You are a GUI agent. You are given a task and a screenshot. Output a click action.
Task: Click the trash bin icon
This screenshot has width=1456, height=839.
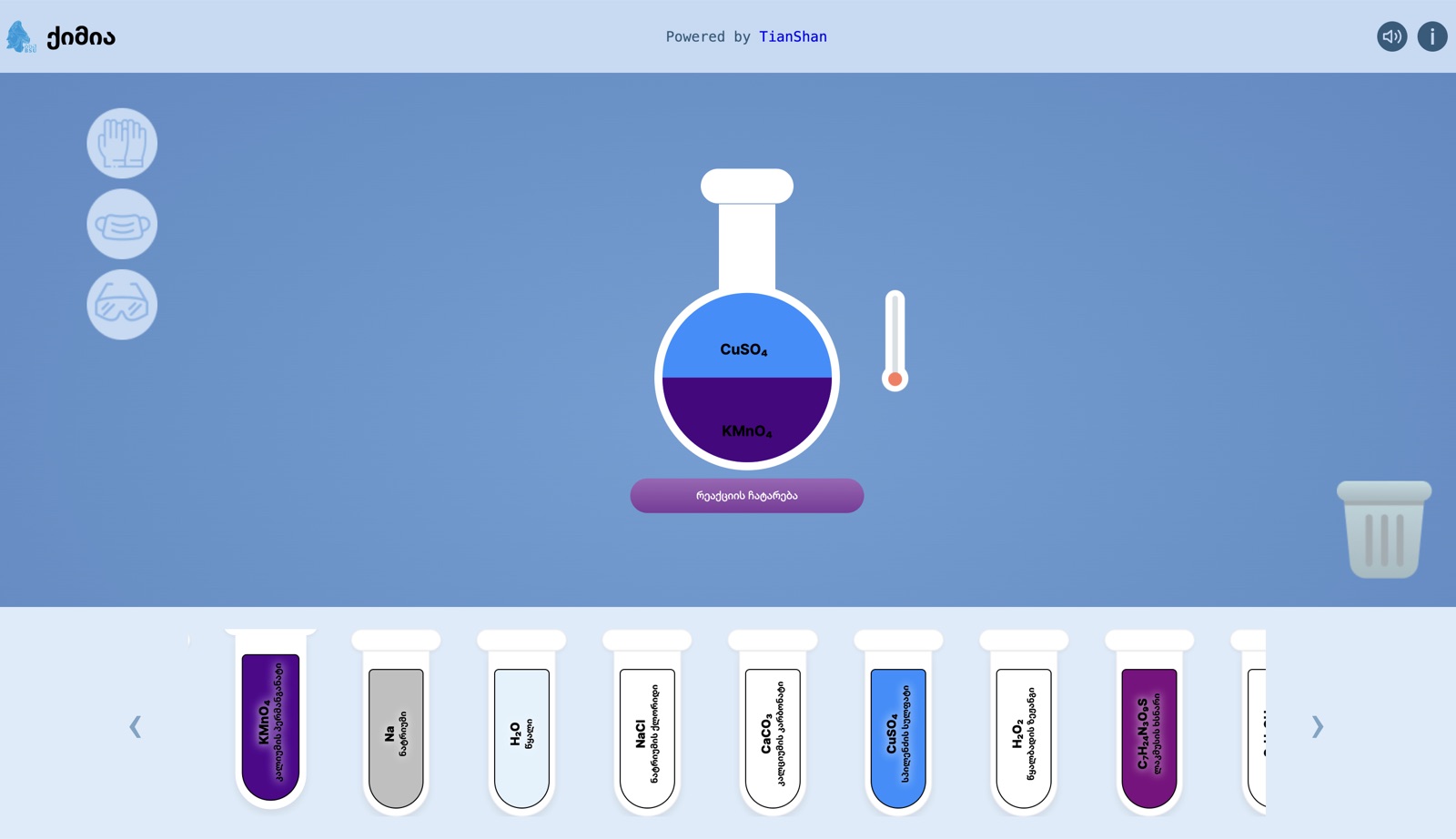(x=1384, y=530)
